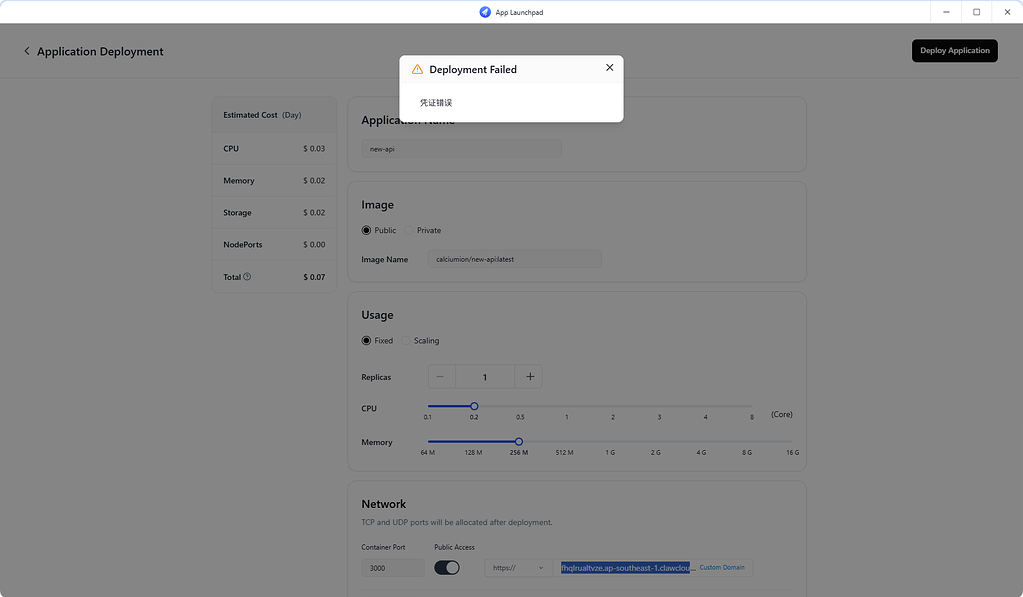Click the CPU $ 0.03 cost row

[274, 149]
